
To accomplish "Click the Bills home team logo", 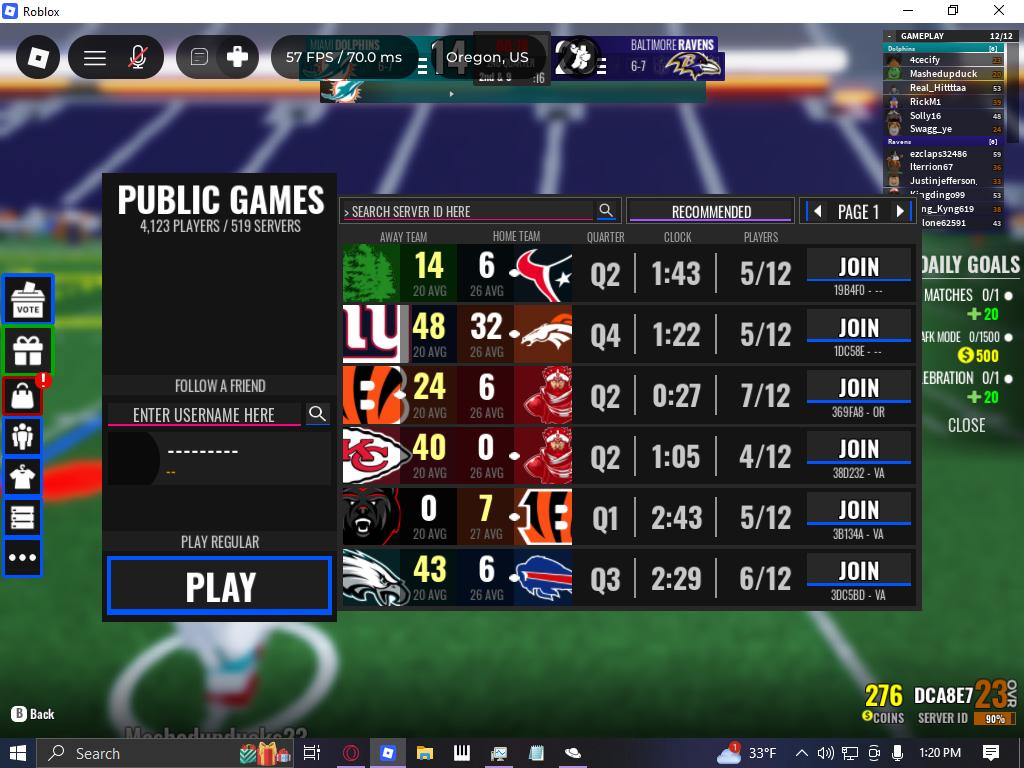I will [x=543, y=577].
